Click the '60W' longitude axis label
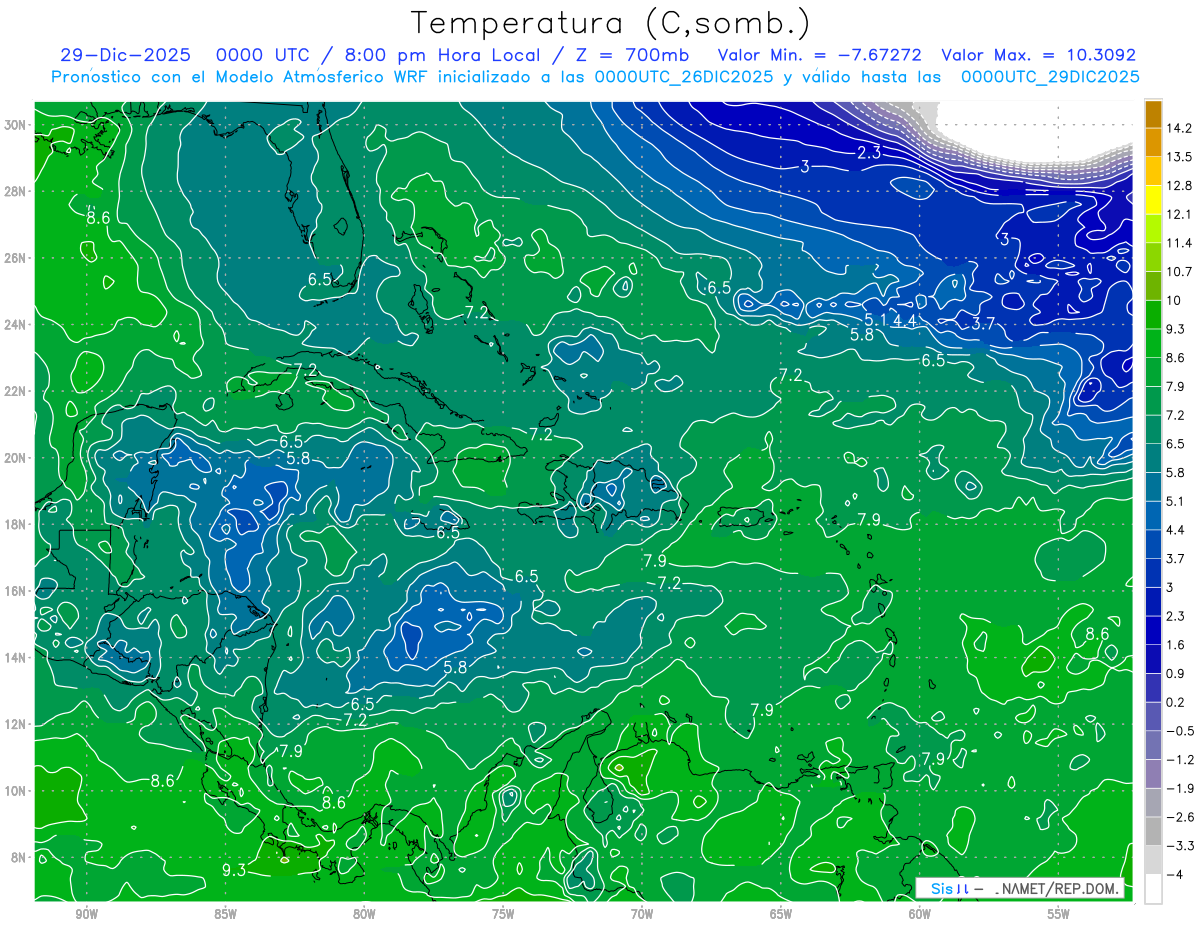The width and height of the screenshot is (1200, 927). pyautogui.click(x=920, y=913)
